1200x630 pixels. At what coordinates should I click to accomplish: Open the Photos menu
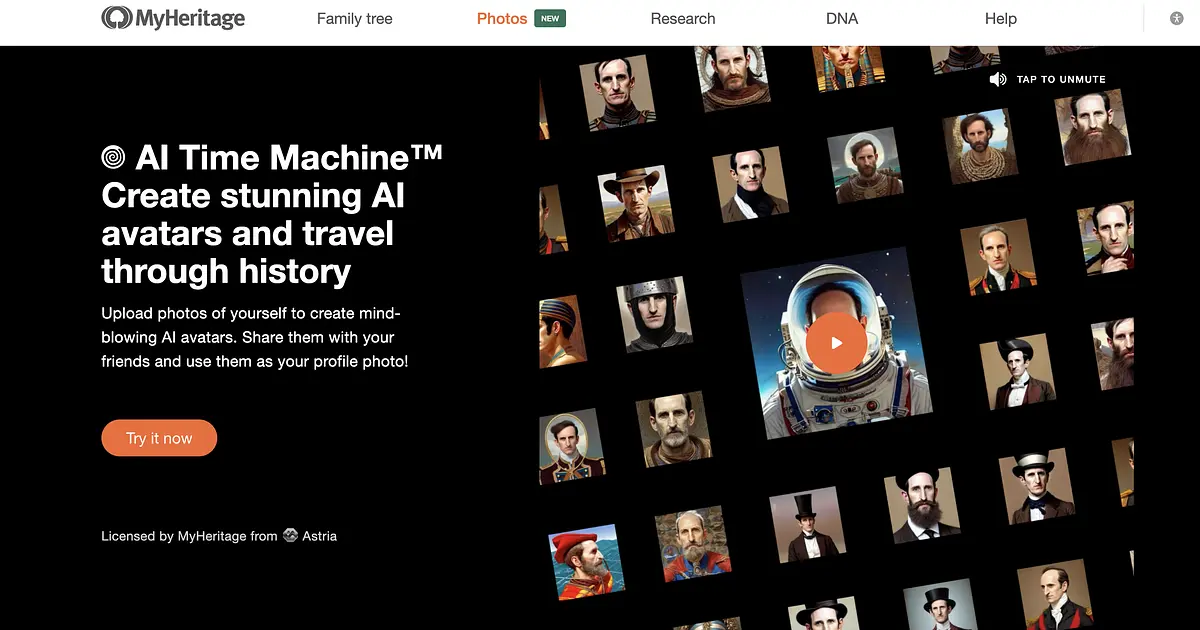coord(502,18)
